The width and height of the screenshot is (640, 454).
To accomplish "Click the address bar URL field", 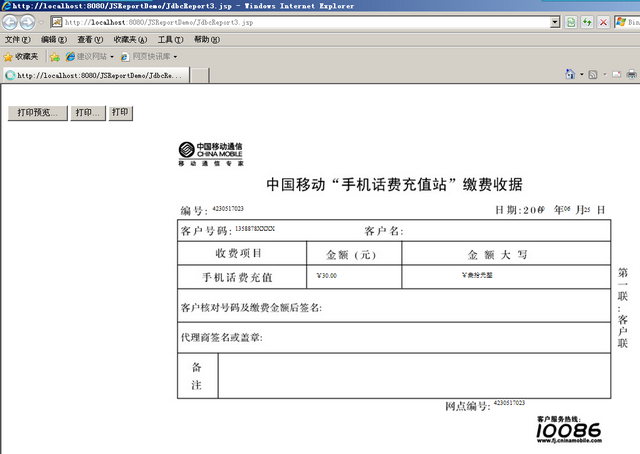I will click(300, 22).
